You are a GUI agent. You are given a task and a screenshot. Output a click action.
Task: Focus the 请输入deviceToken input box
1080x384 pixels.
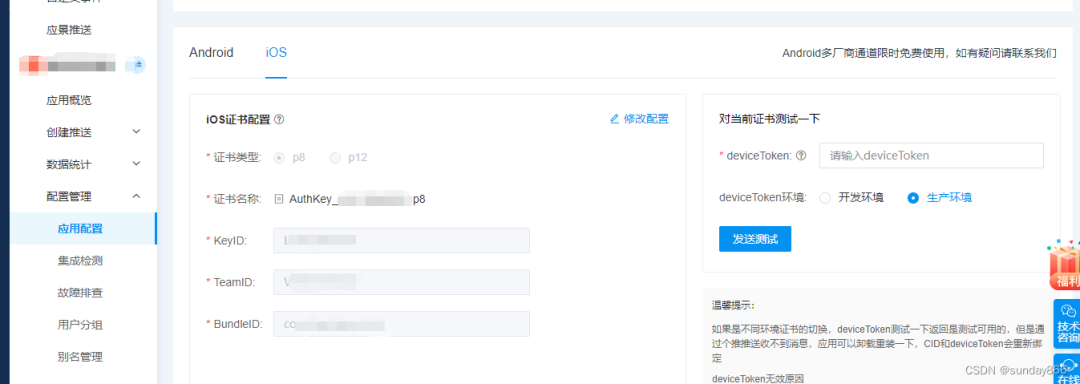[931, 156]
